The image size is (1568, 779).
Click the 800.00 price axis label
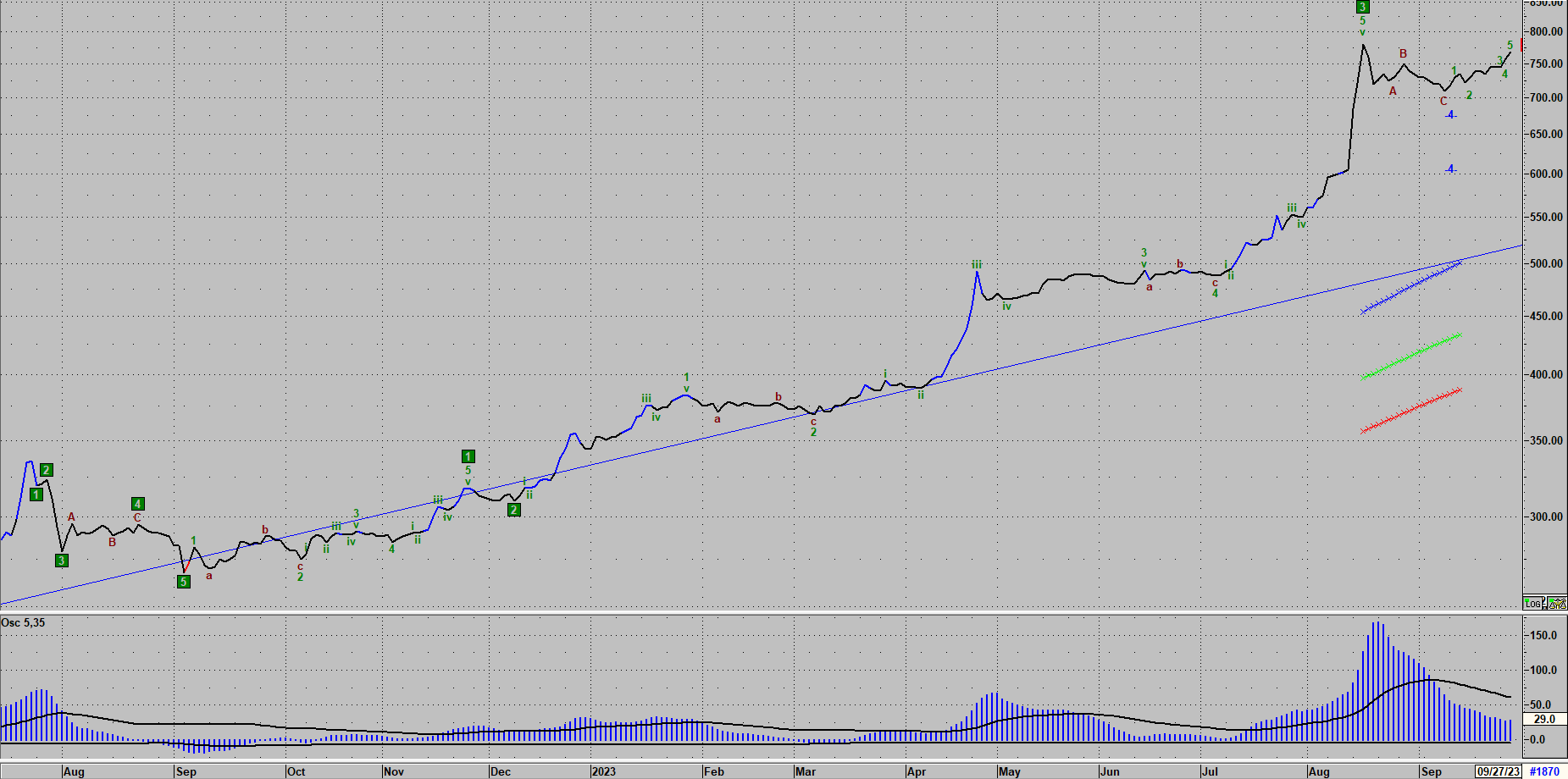(1546, 32)
